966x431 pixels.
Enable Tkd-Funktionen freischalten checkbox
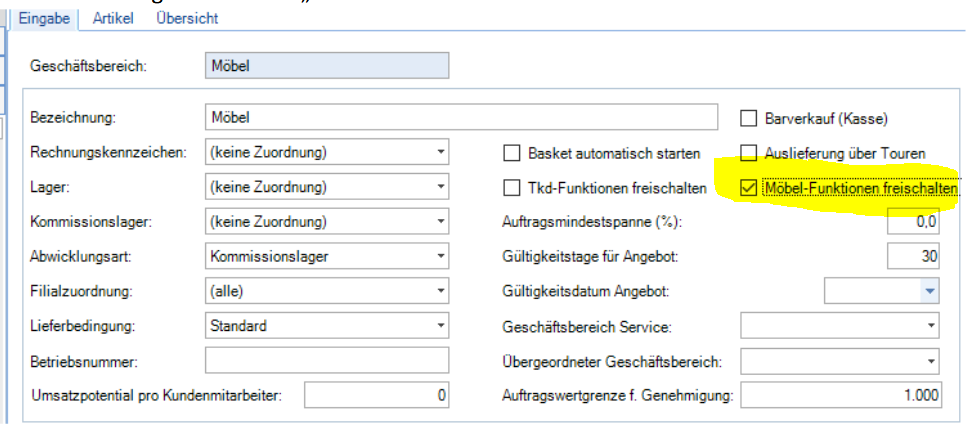(x=511, y=188)
